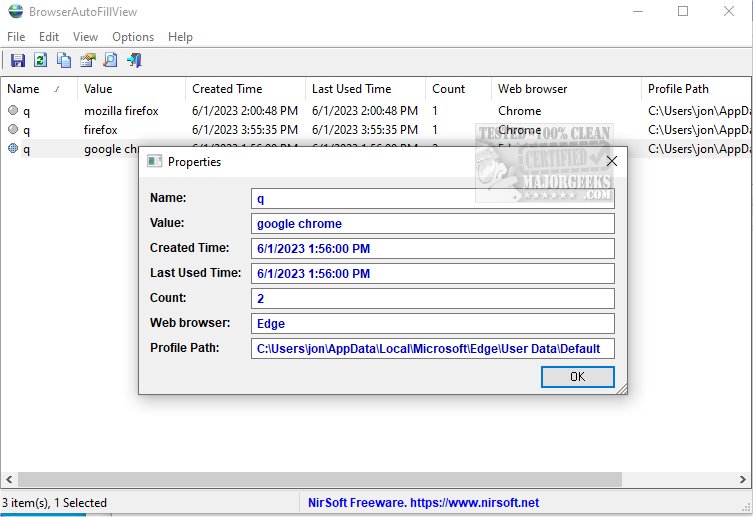Click the Created Time field in dialog
753x517 pixels.
[433, 249]
